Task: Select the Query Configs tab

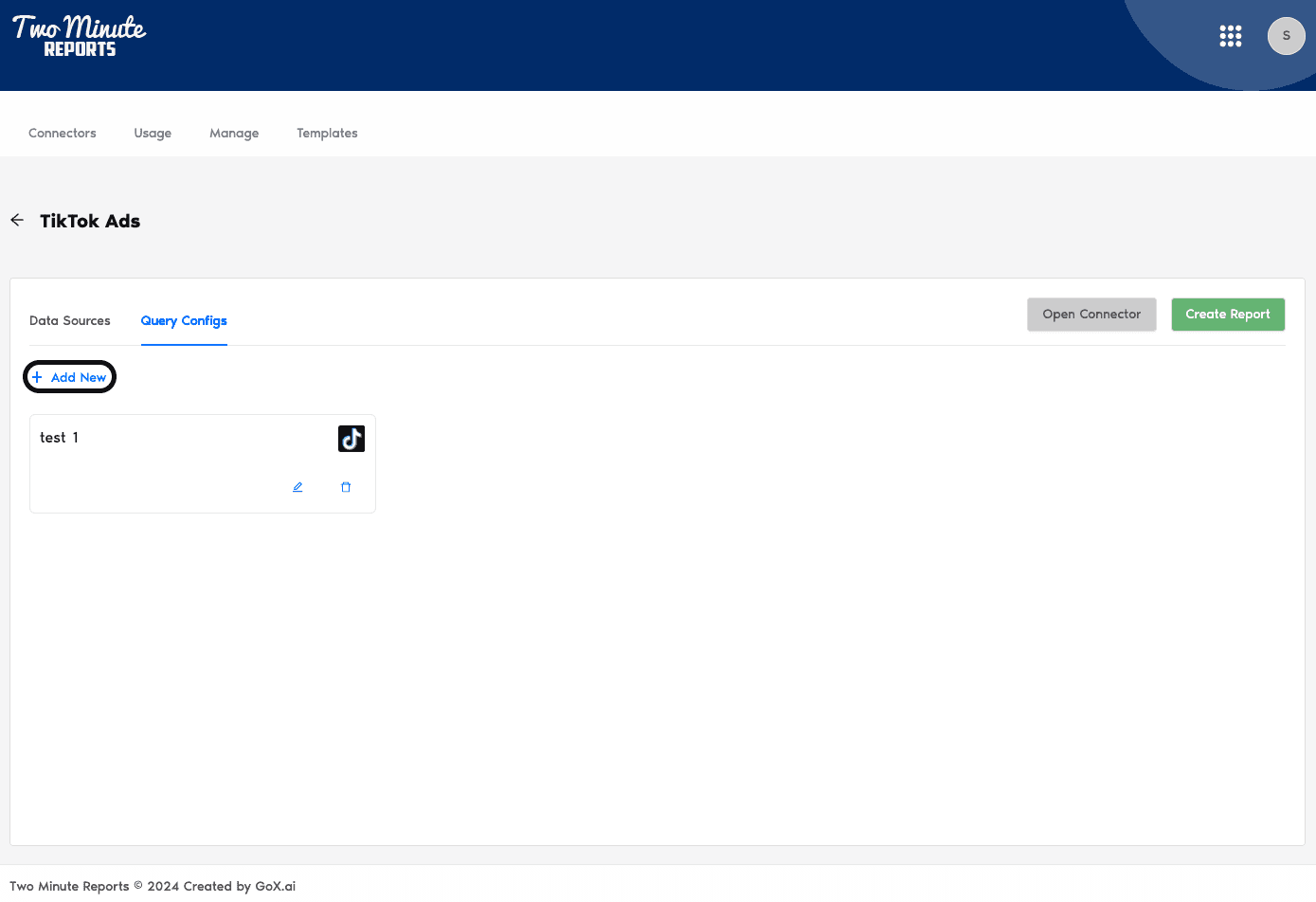Action: point(184,320)
